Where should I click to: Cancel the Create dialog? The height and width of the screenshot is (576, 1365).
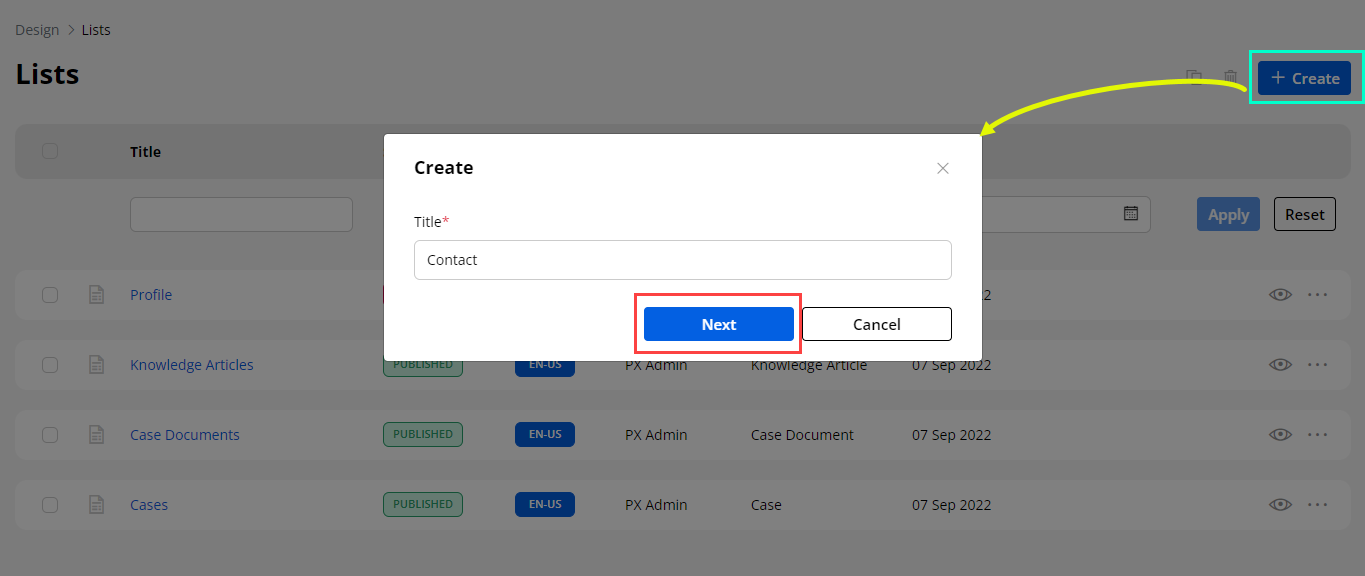876,324
